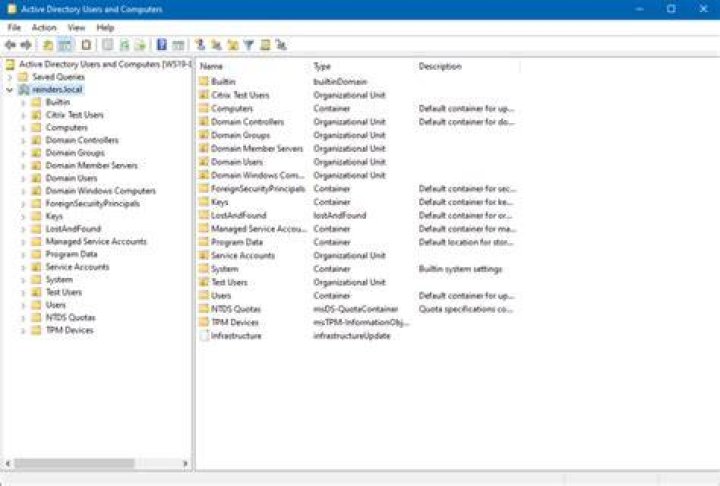Viewport: 720px width, 486px height.
Task: Select Test Users in the console tree
Action: 64,292
